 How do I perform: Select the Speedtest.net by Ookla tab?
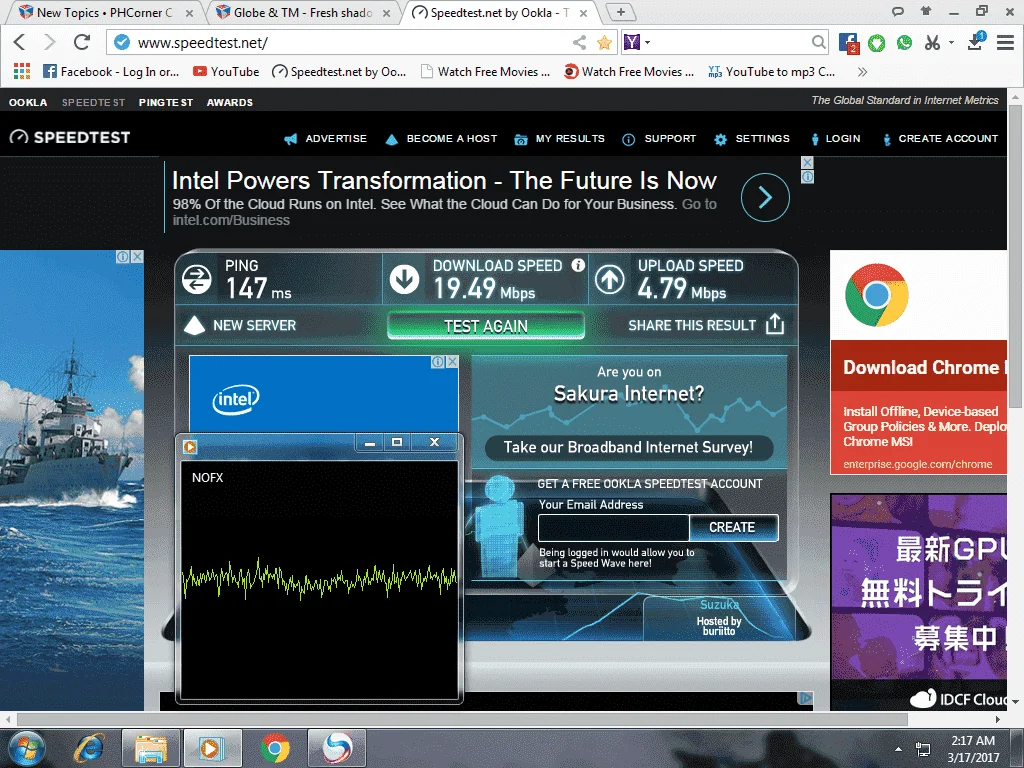click(500, 12)
